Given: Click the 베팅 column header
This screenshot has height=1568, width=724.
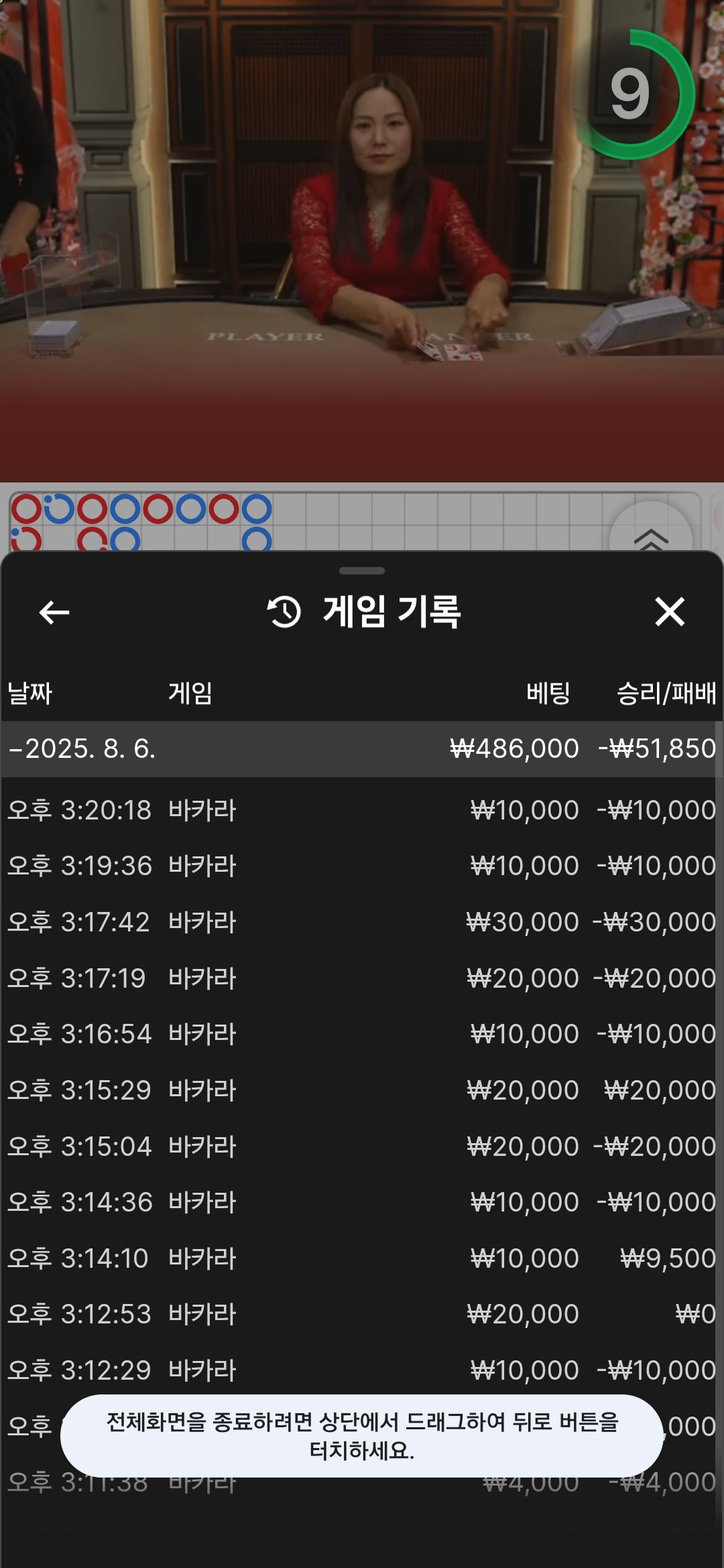Looking at the screenshot, I should tap(548, 693).
